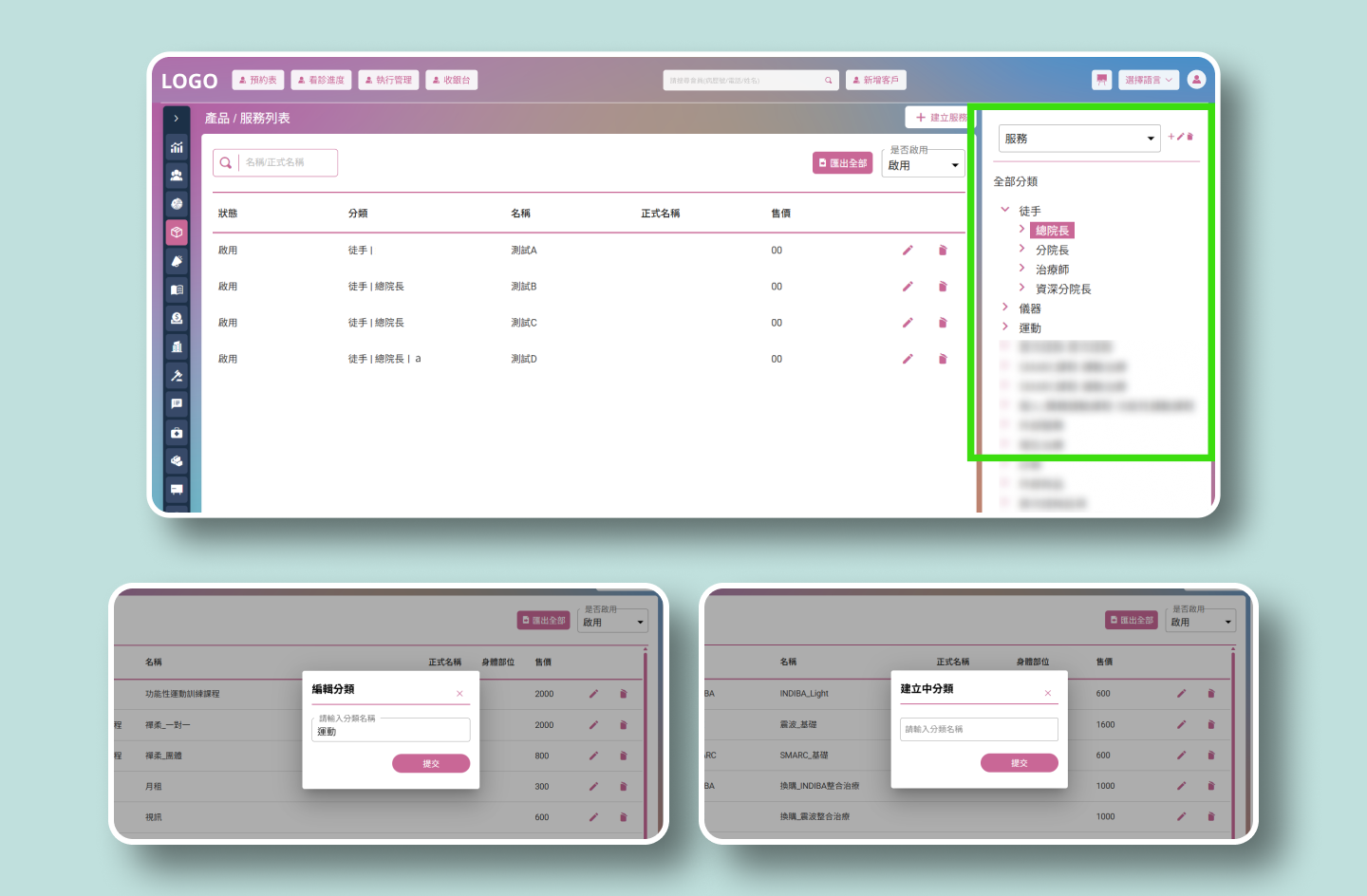Expand the sidebar with top arrow
1367x896 pixels.
pyautogui.click(x=177, y=119)
